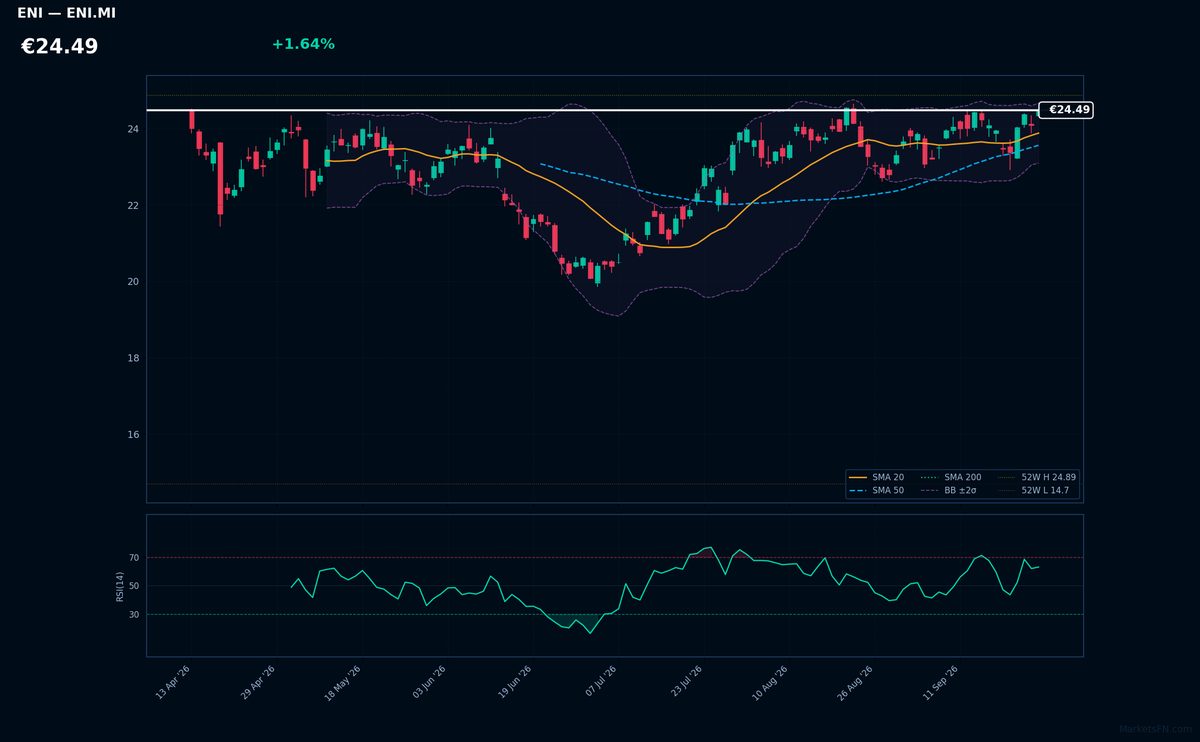Select the BB ±2σ legend entry

point(951,491)
